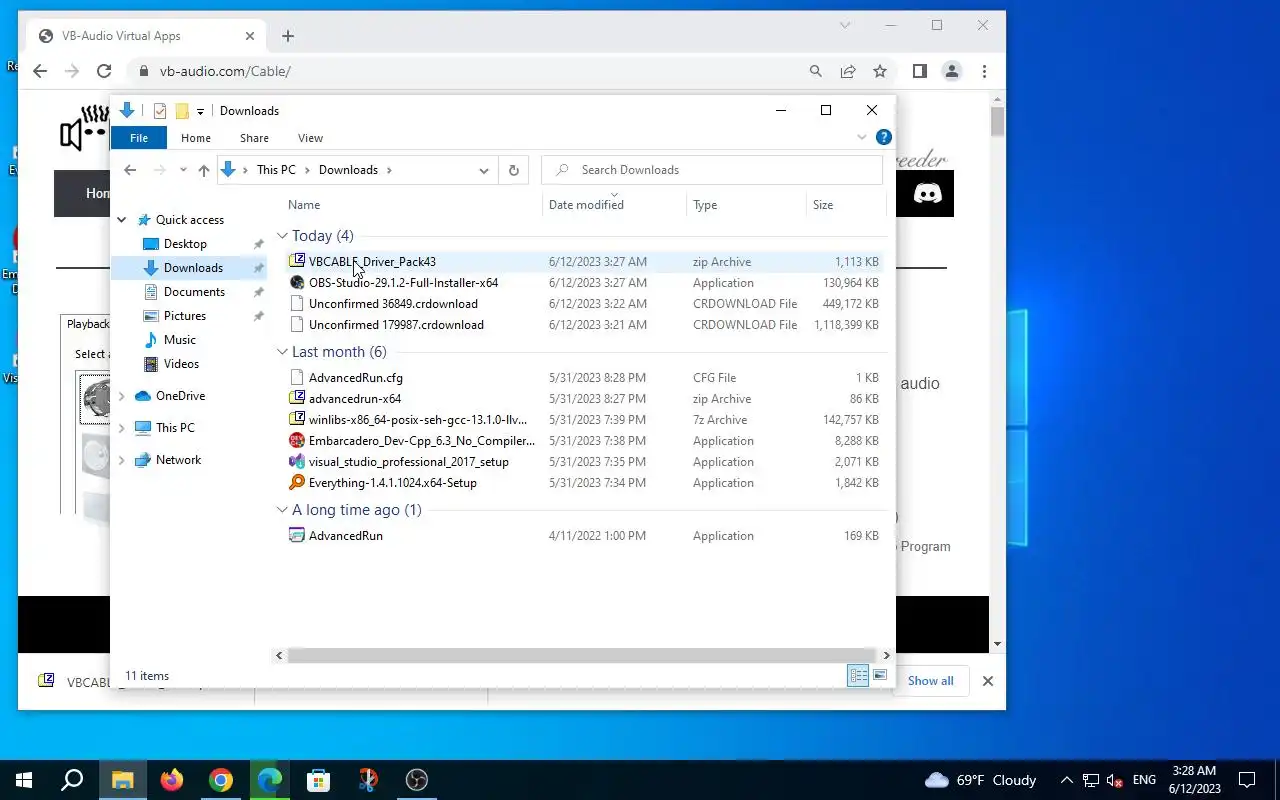Collapse the A long time ago group
Viewport: 1280px width, 800px height.
(x=282, y=510)
